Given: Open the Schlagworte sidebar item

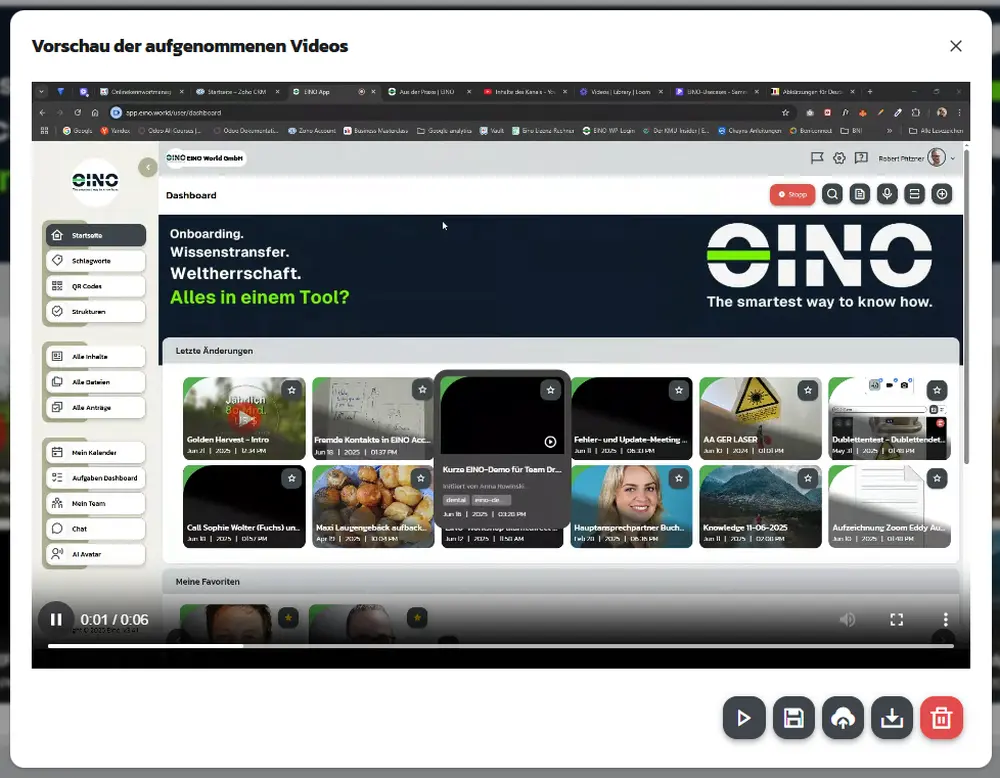Looking at the screenshot, I should 96,261.
